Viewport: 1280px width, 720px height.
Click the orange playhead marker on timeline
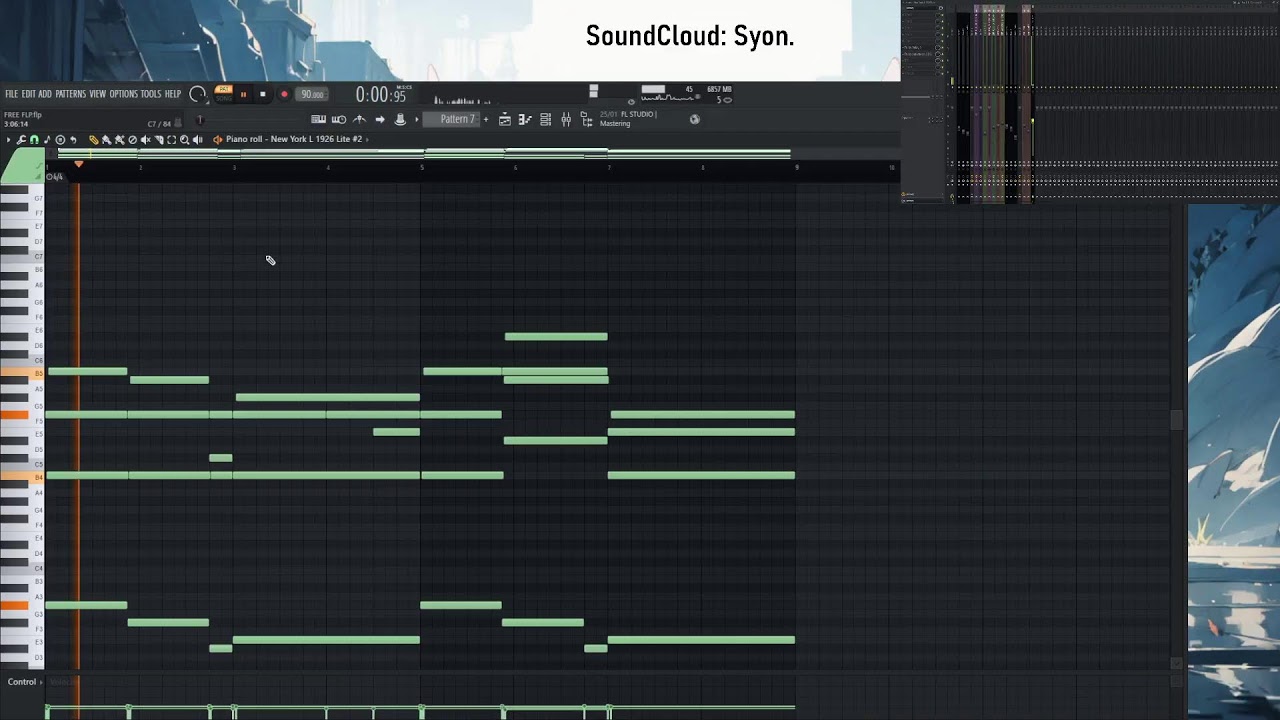coord(79,164)
